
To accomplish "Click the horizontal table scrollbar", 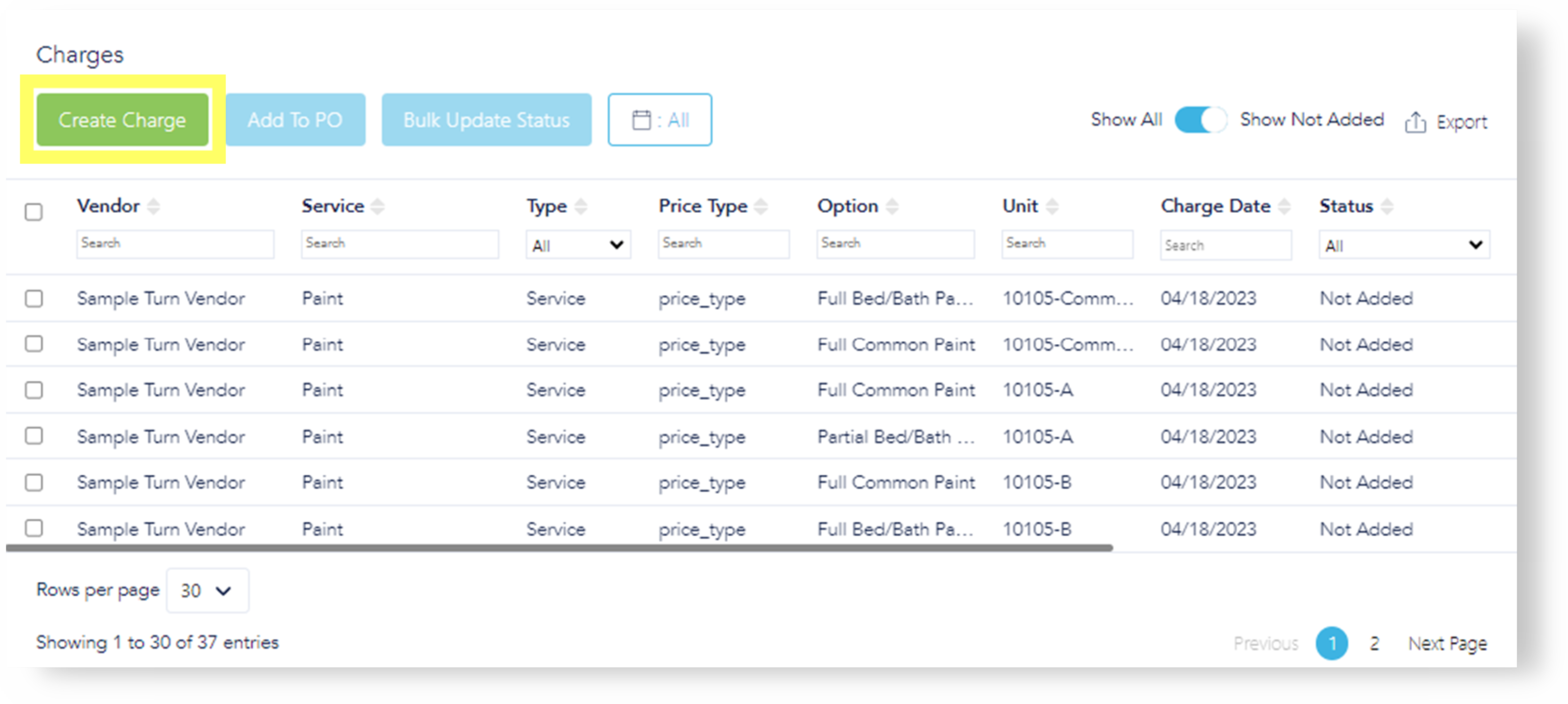I will click(x=559, y=548).
